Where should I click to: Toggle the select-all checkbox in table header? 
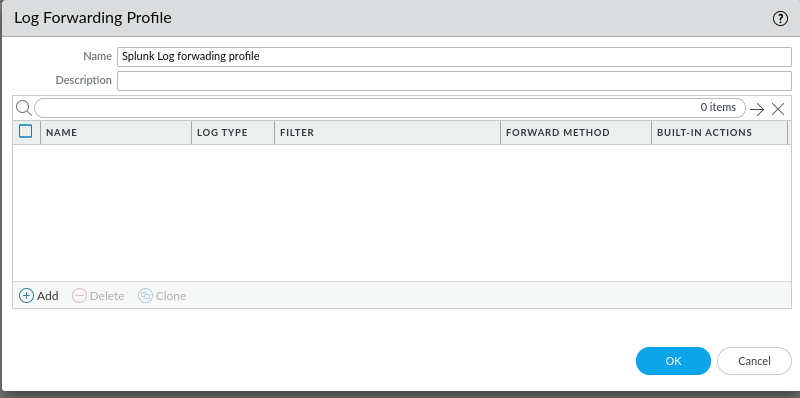pos(26,132)
